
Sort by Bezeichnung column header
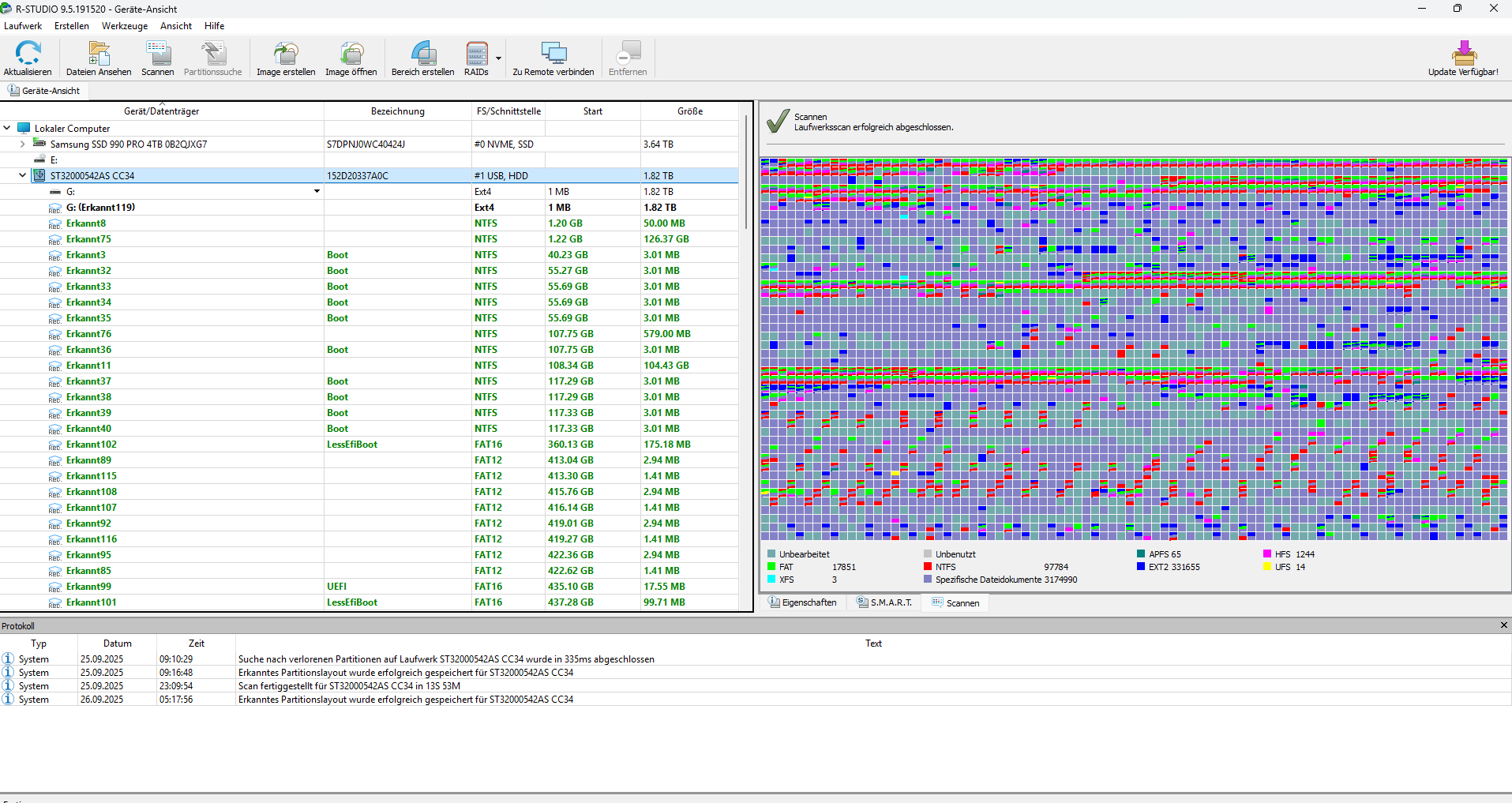[398, 111]
